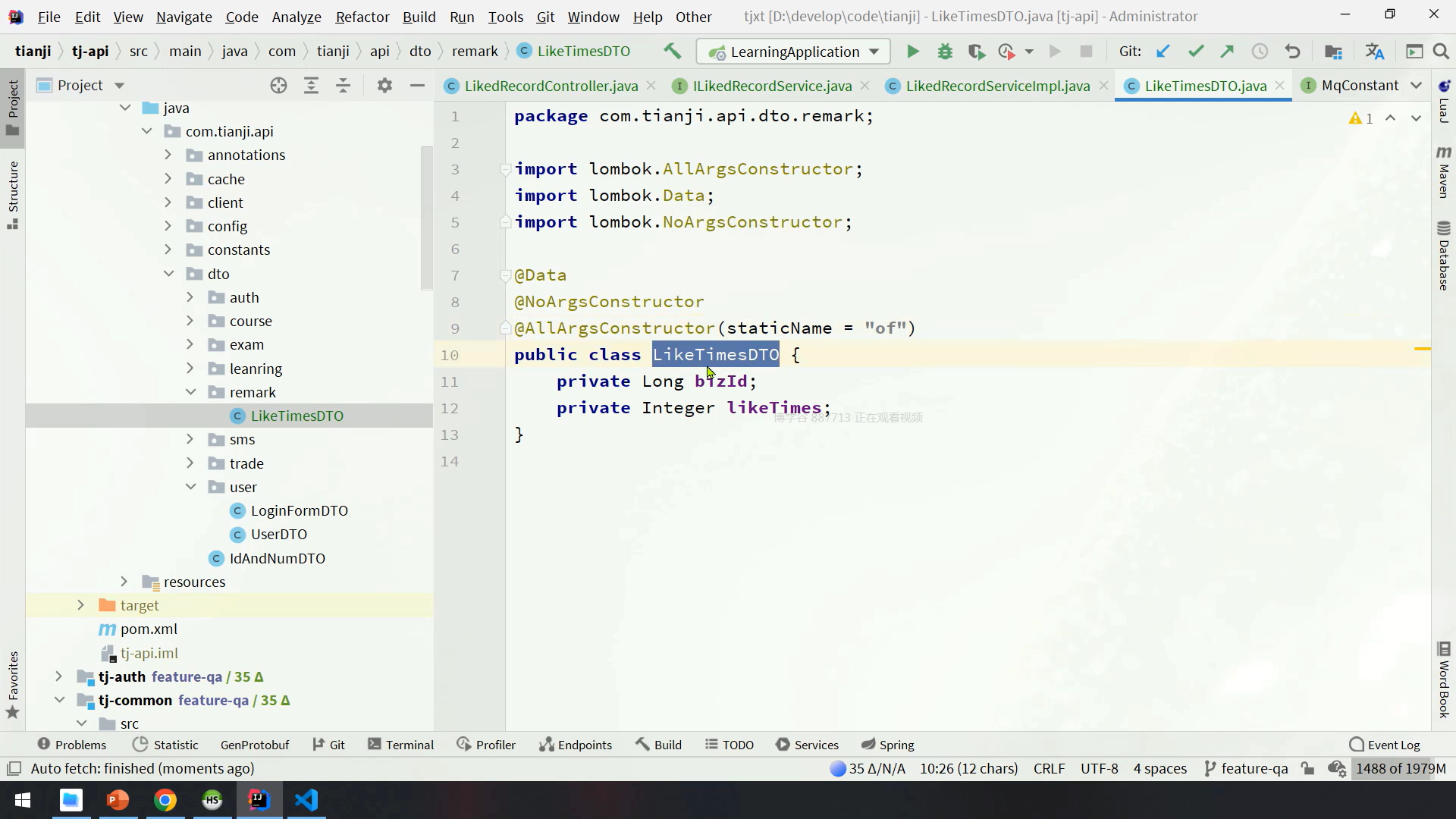Click the feature-qa branch widget
Viewport: 1456px width, 819px height.
point(1246,768)
